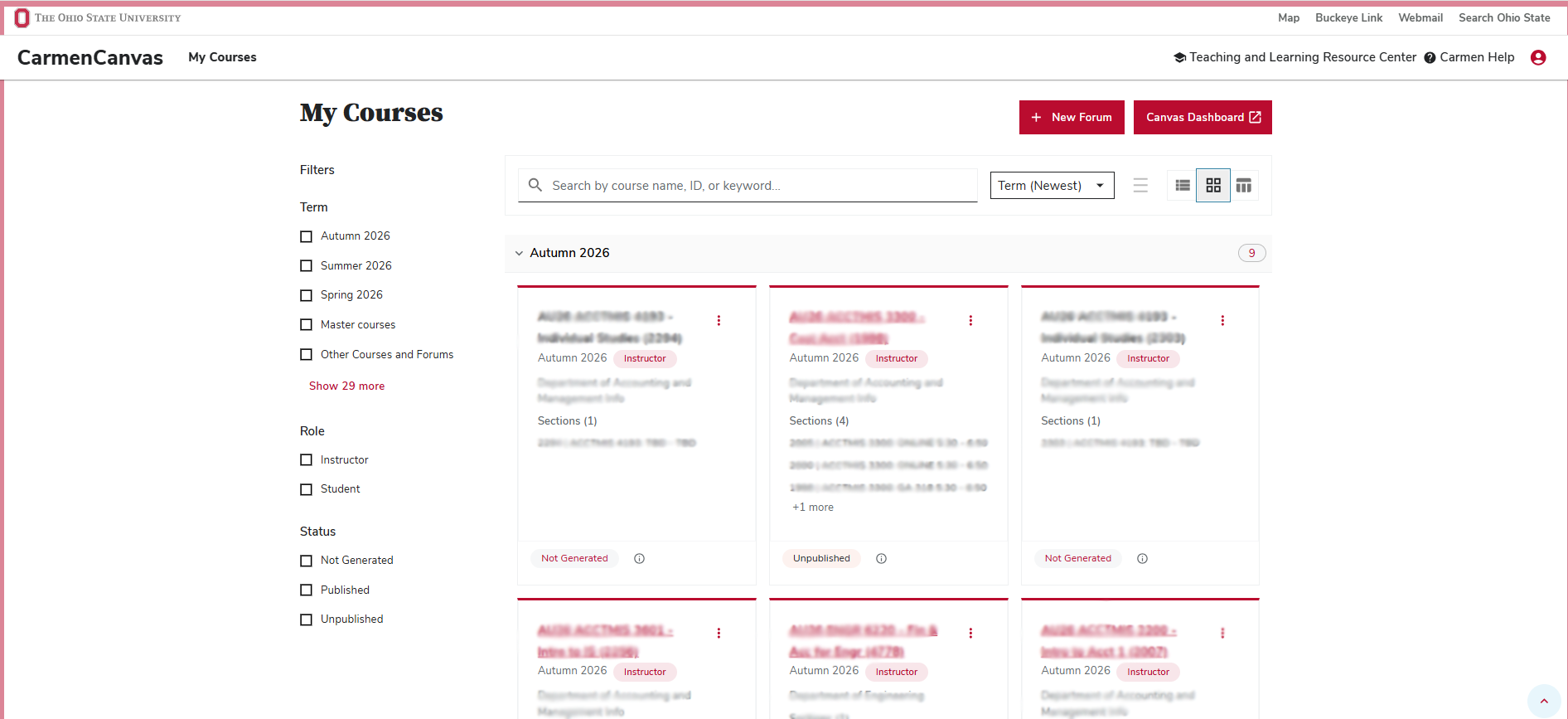
Task: Open the Canvas Dashboard button
Action: 1203,117
